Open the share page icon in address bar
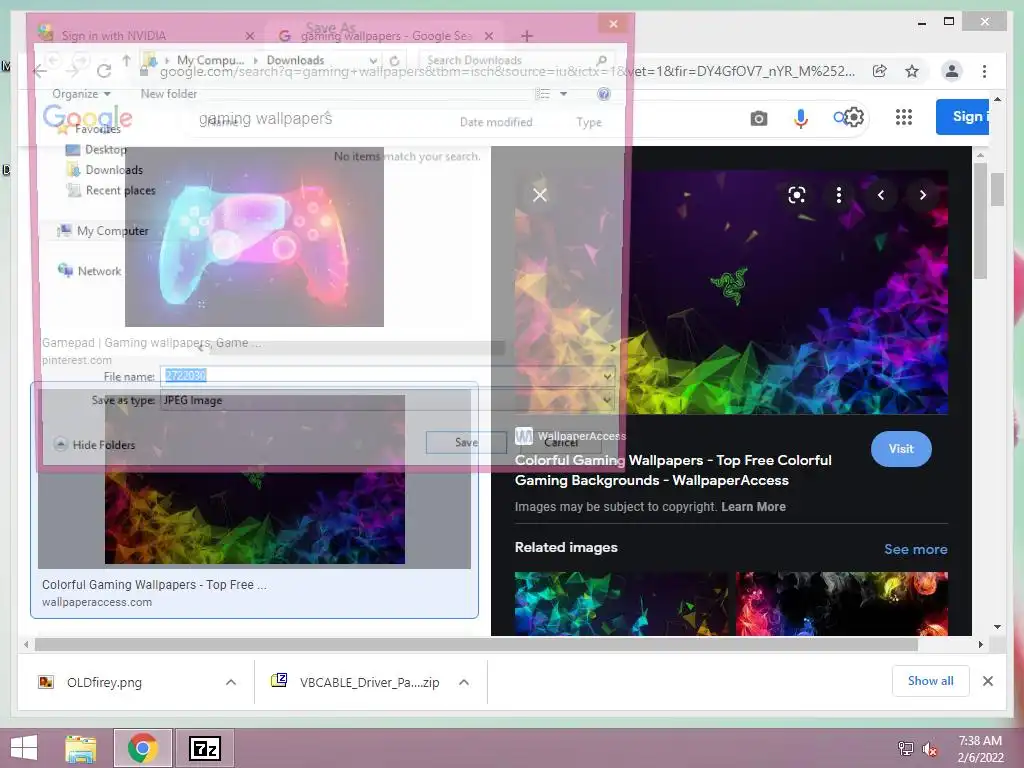 [880, 71]
